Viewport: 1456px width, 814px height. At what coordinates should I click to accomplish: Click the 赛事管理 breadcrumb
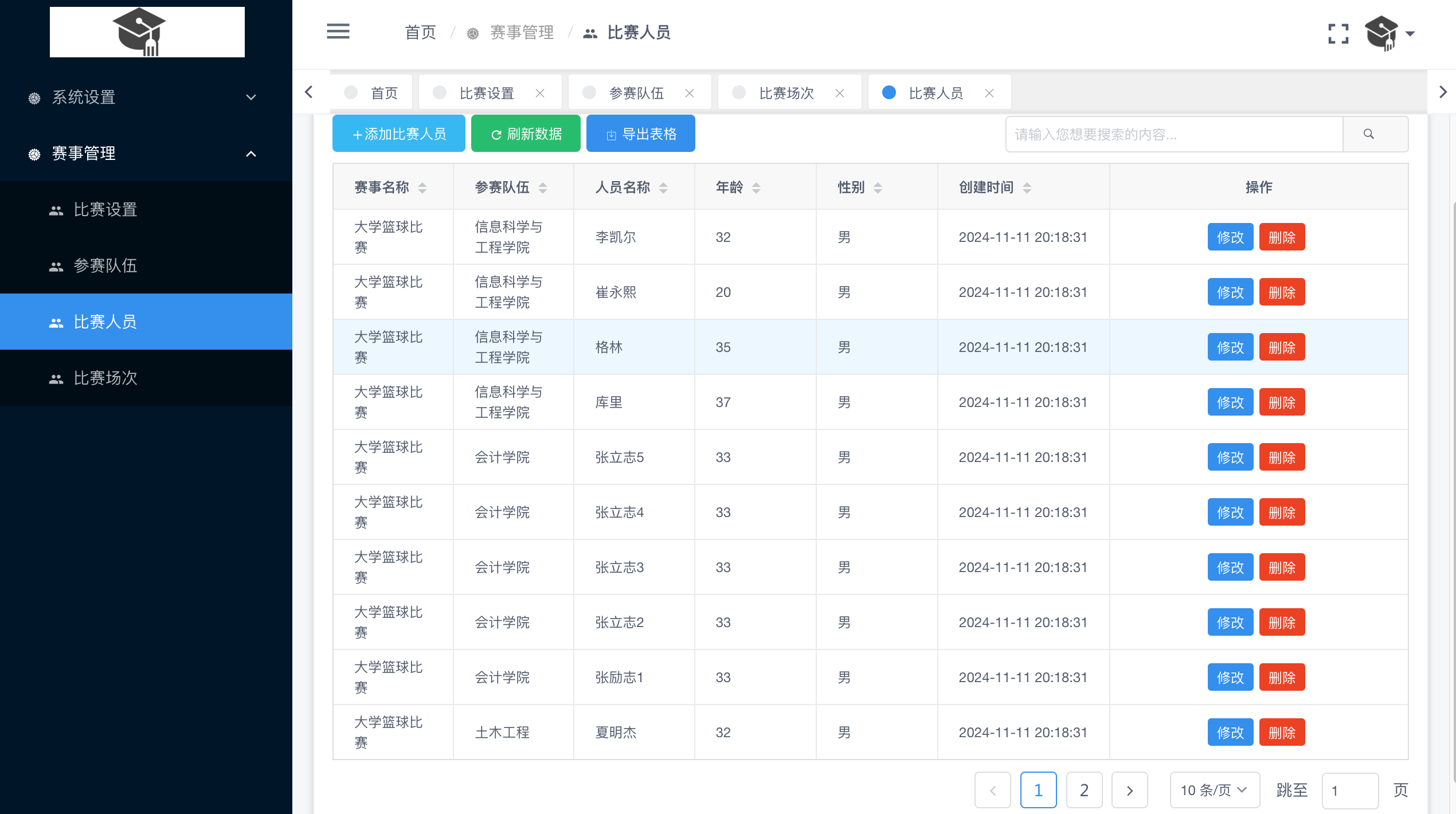pos(510,33)
